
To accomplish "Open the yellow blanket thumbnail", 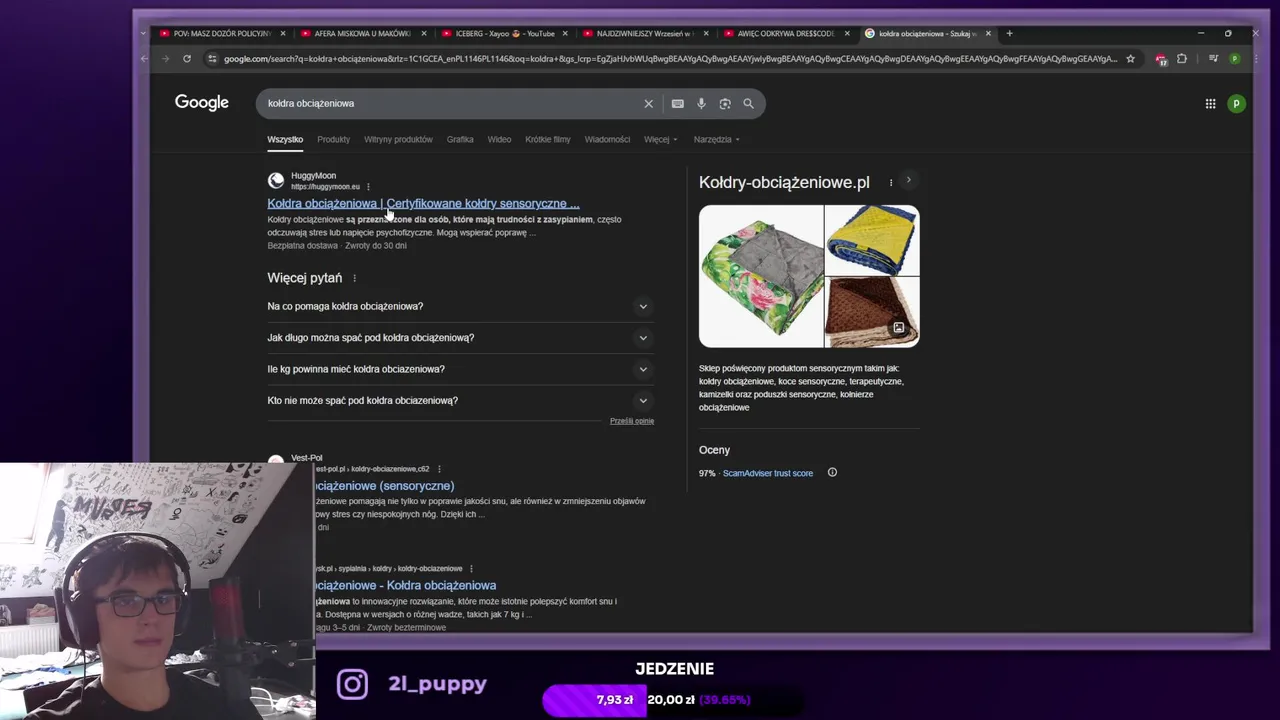I will pos(872,240).
